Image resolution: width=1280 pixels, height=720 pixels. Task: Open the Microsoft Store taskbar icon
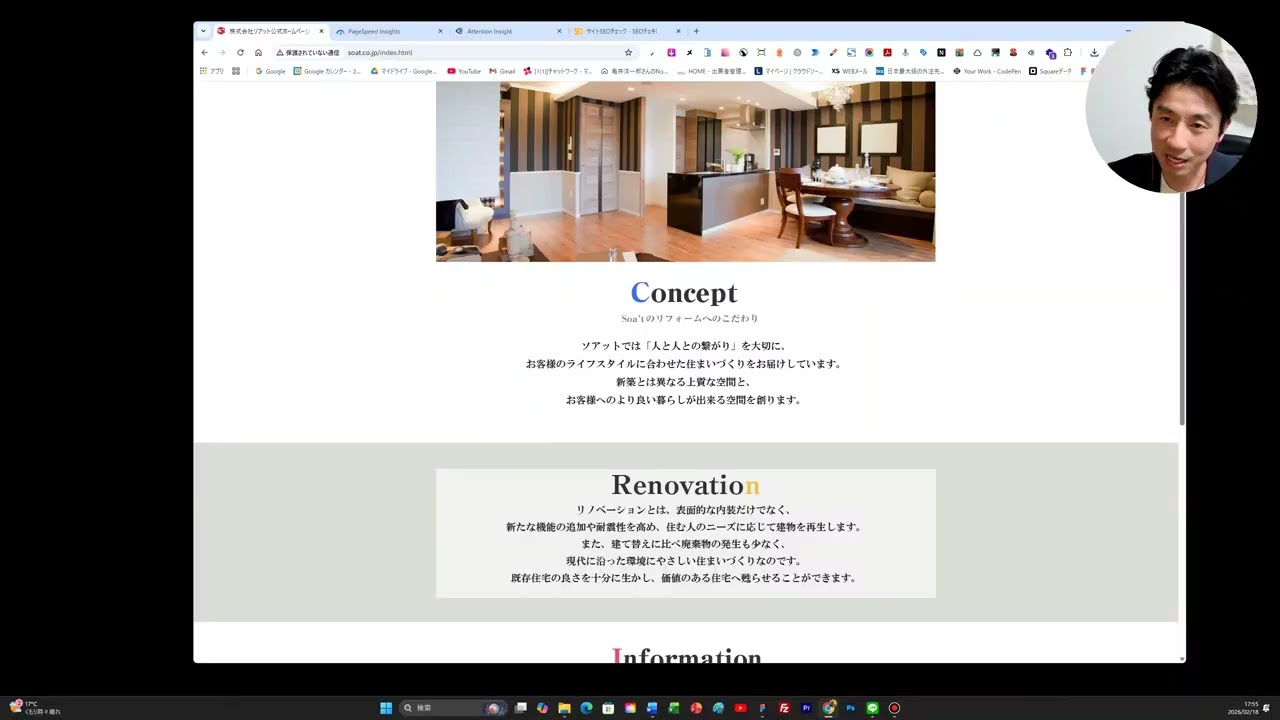tap(608, 708)
